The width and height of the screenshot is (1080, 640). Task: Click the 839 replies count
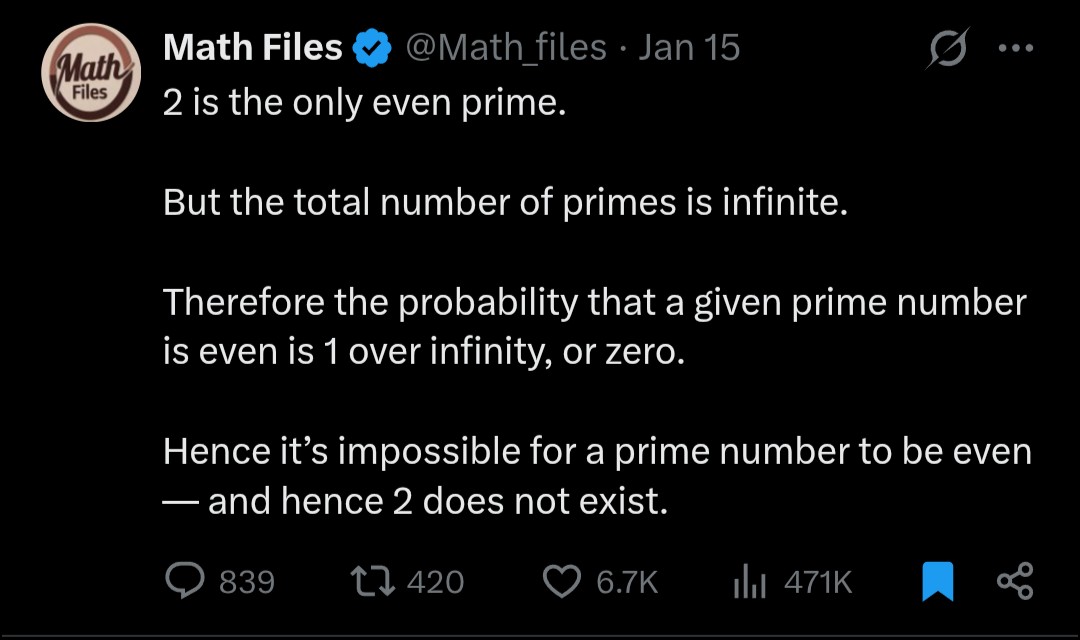pyautogui.click(x=246, y=582)
